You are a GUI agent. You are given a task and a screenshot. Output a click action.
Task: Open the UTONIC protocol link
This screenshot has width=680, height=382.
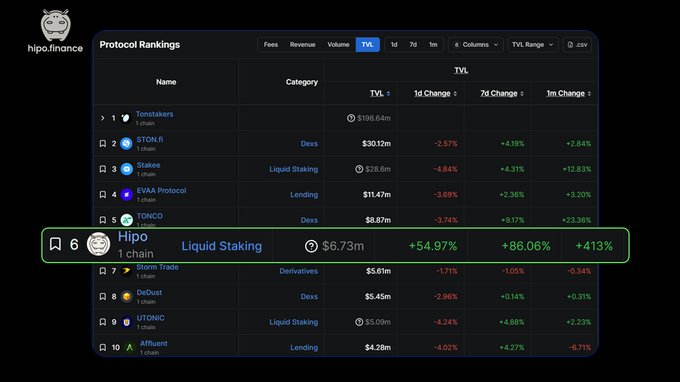(x=150, y=318)
